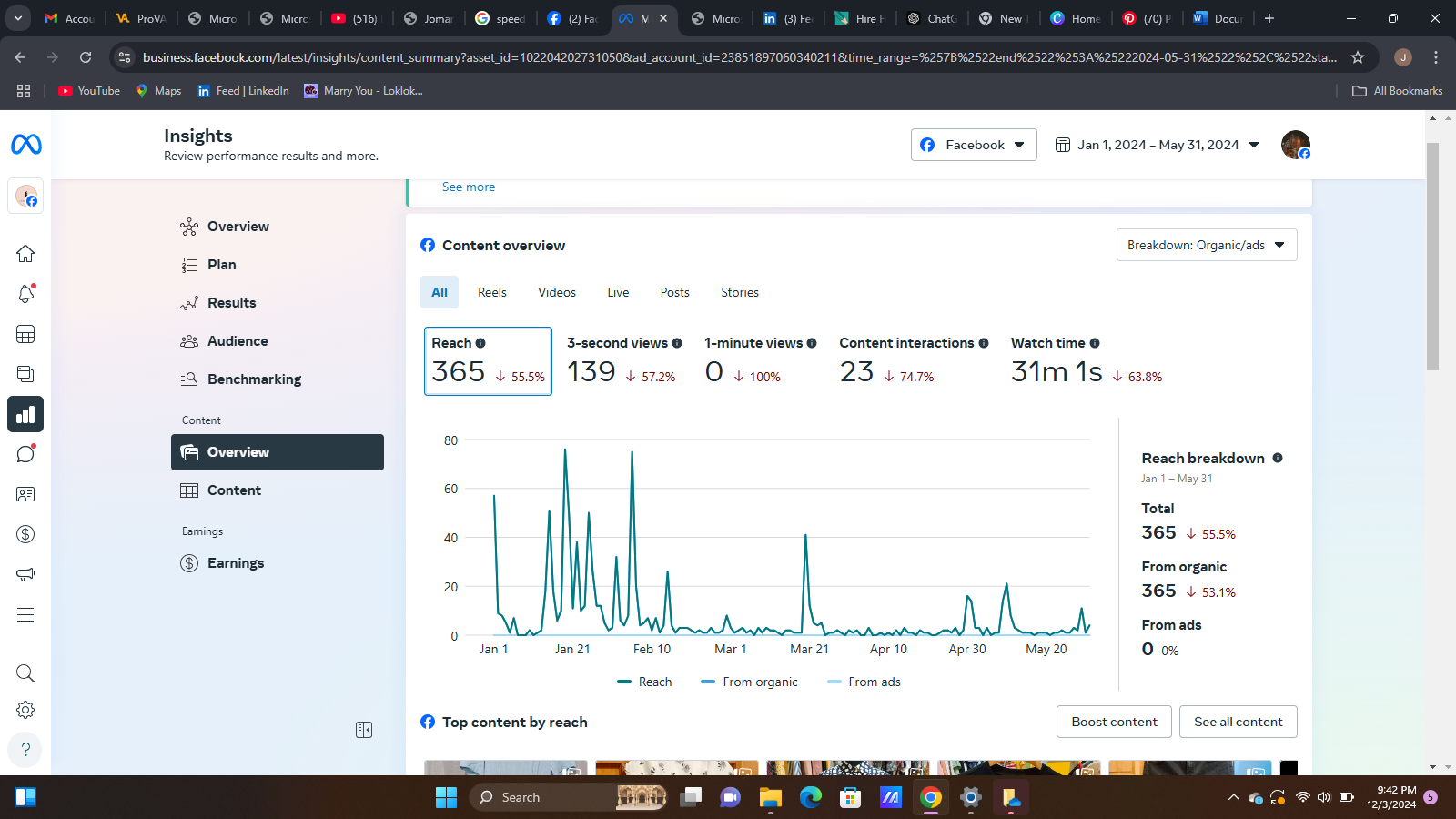
Task: Open the date range picker
Action: pyautogui.click(x=1157, y=145)
